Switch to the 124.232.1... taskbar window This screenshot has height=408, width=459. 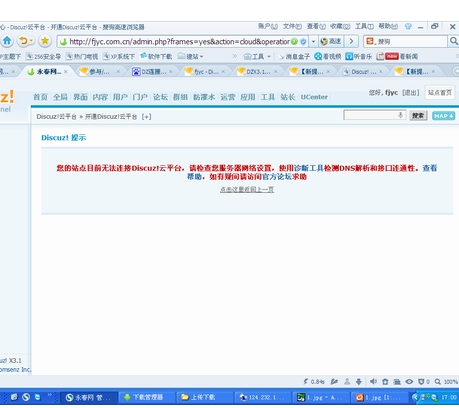pyautogui.click(x=262, y=397)
